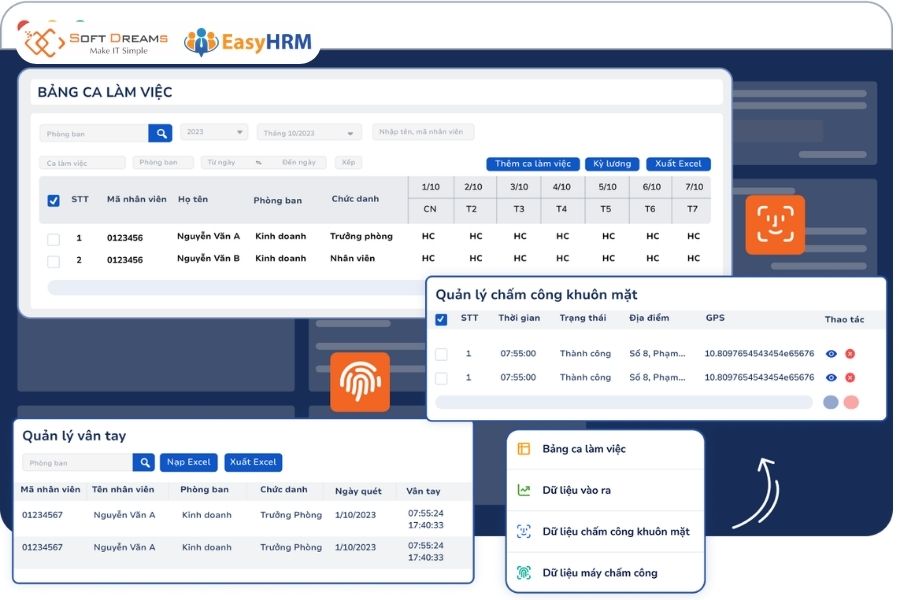
Task: Click the employee name or code search field
Action: (x=423, y=131)
